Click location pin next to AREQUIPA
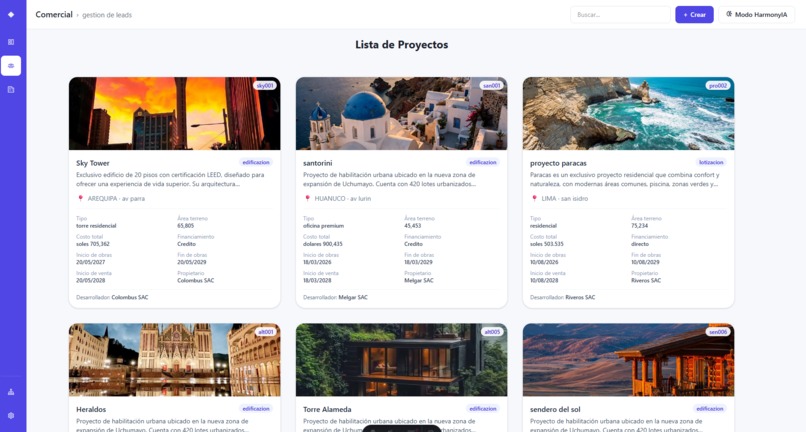The width and height of the screenshot is (806, 432). coord(80,198)
